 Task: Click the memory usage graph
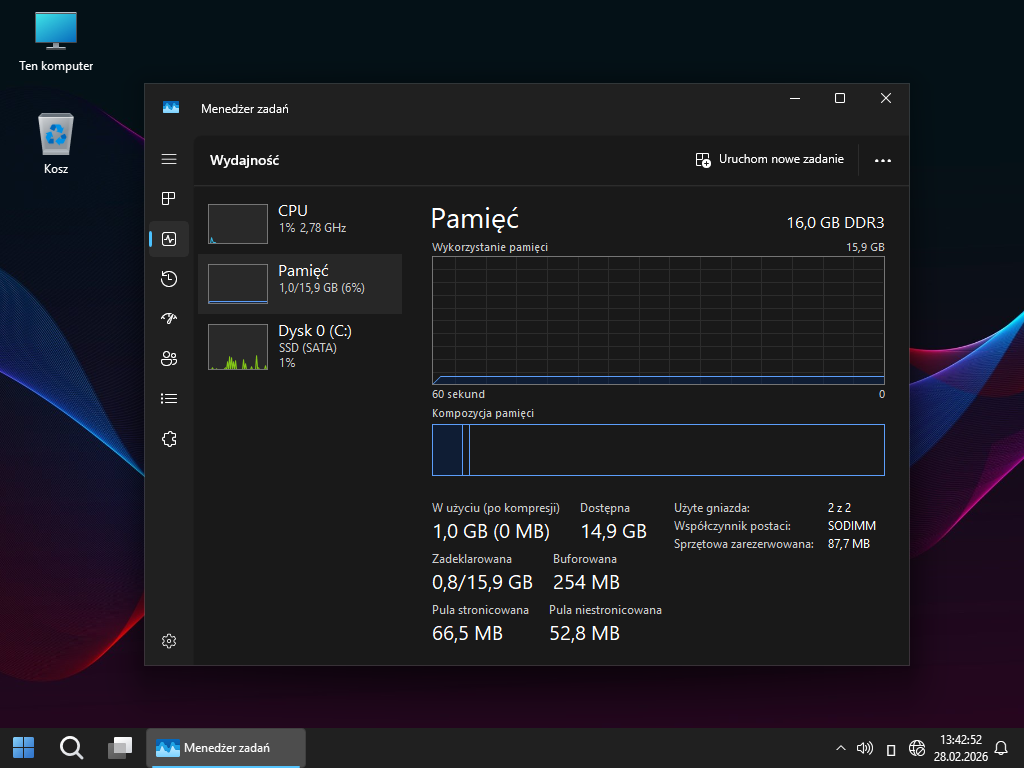(x=658, y=320)
